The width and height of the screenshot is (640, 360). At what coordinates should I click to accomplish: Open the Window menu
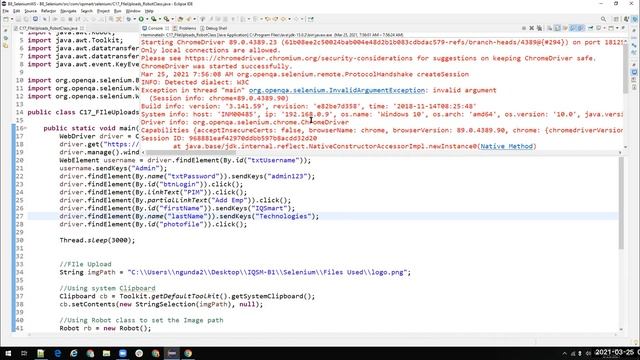(133, 11)
